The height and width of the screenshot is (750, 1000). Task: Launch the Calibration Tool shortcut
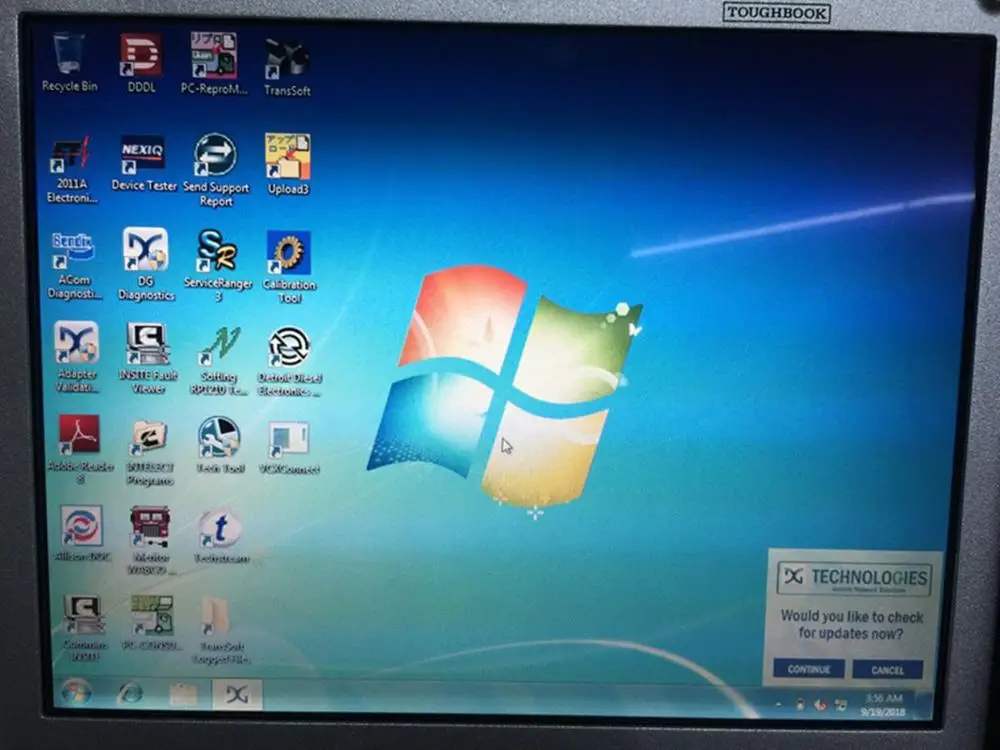(x=289, y=267)
